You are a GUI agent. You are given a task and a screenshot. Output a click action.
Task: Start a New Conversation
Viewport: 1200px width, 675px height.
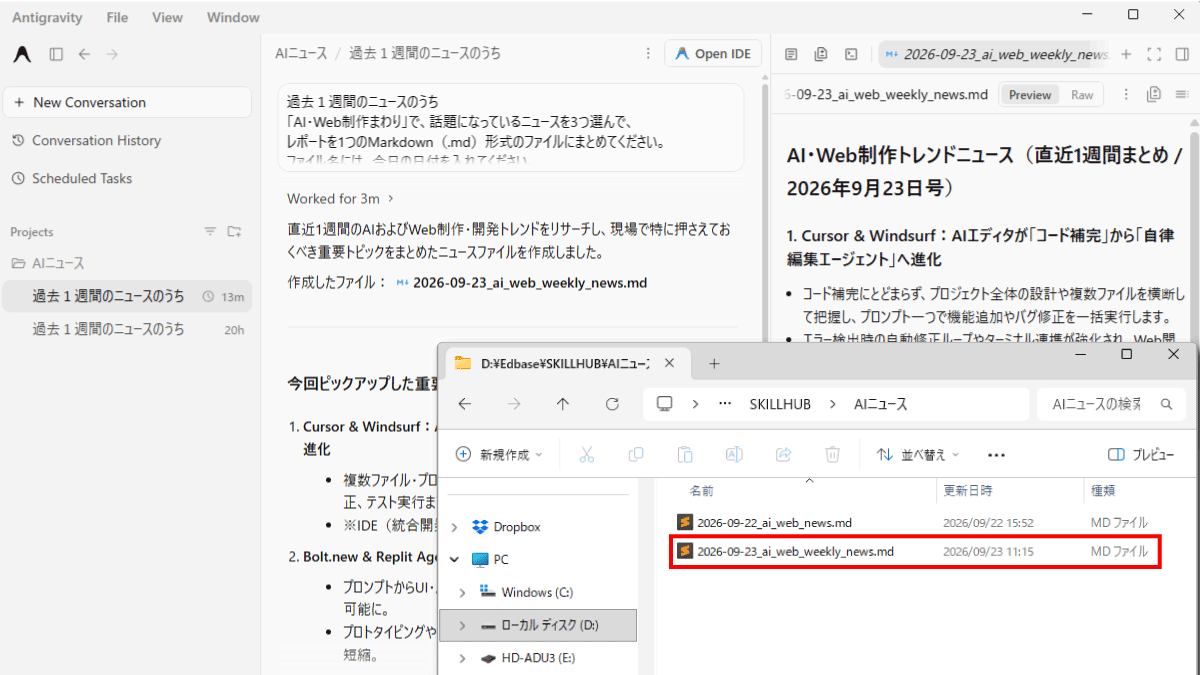tap(127, 102)
